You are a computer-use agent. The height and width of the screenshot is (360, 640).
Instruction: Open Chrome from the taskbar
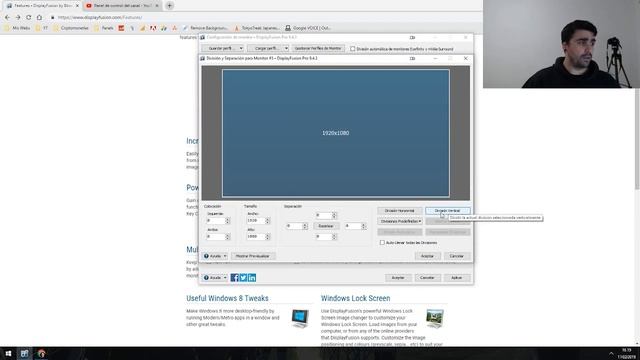coord(41,353)
